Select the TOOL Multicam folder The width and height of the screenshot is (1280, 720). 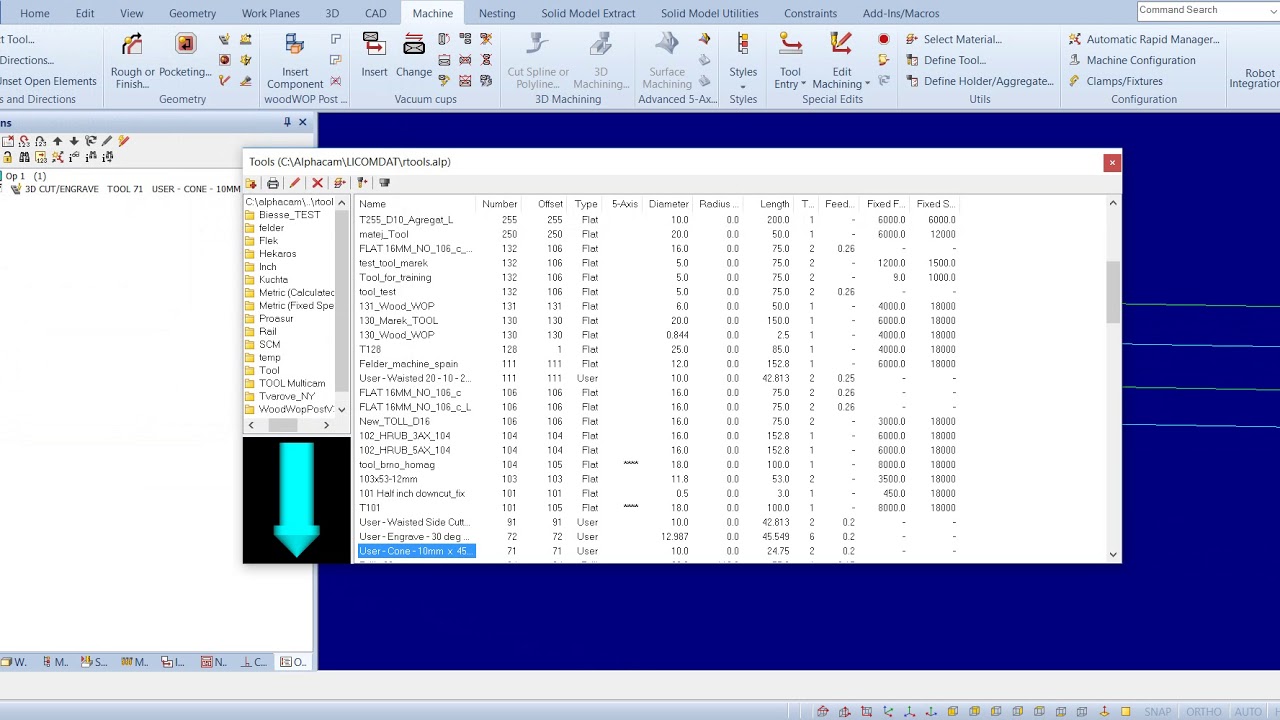coord(285,384)
